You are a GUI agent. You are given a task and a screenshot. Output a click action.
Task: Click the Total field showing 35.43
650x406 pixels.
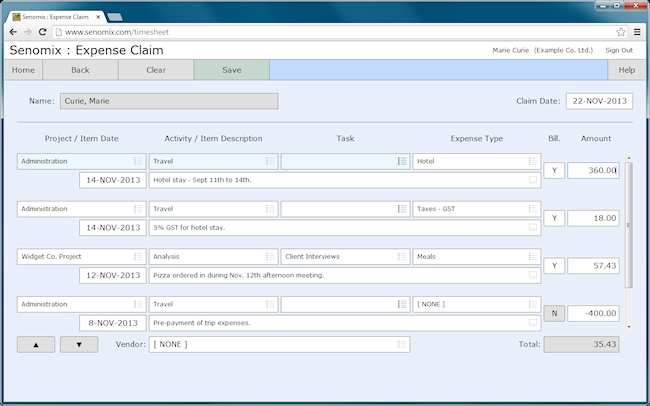(582, 344)
